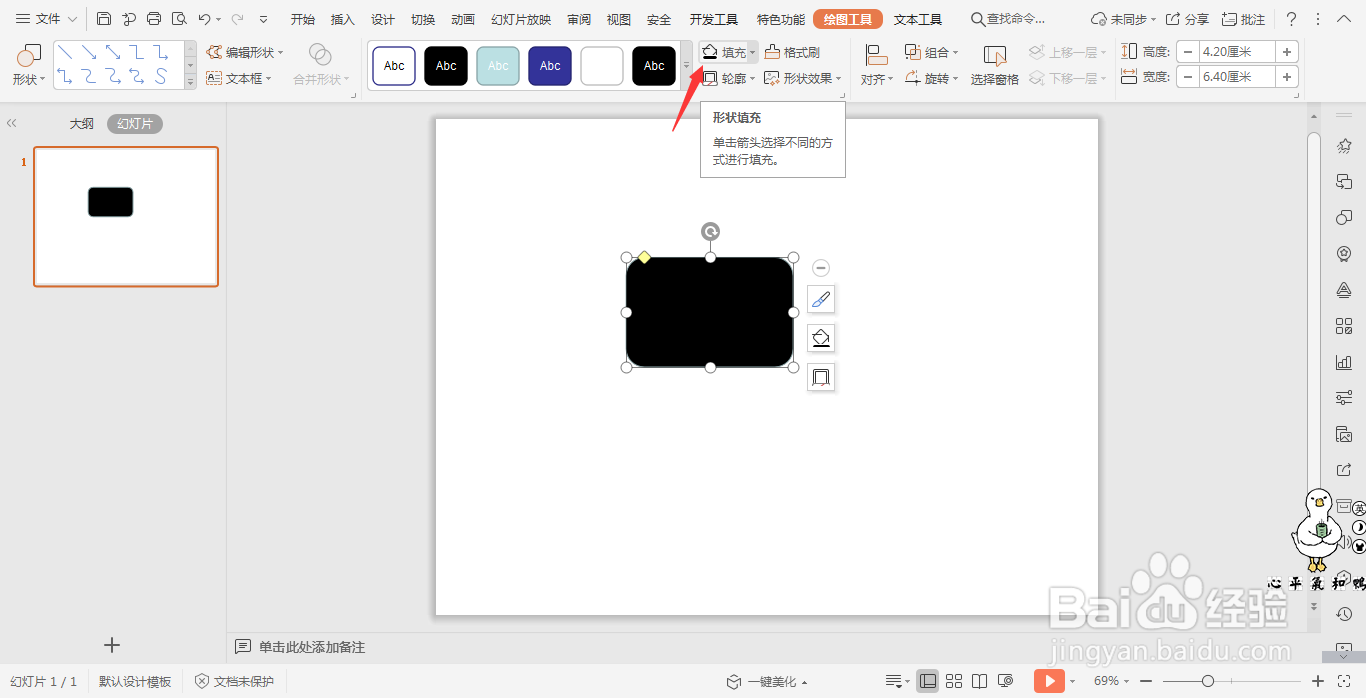Increase height with the plus stepper
This screenshot has height=698, width=1366.
click(1287, 52)
